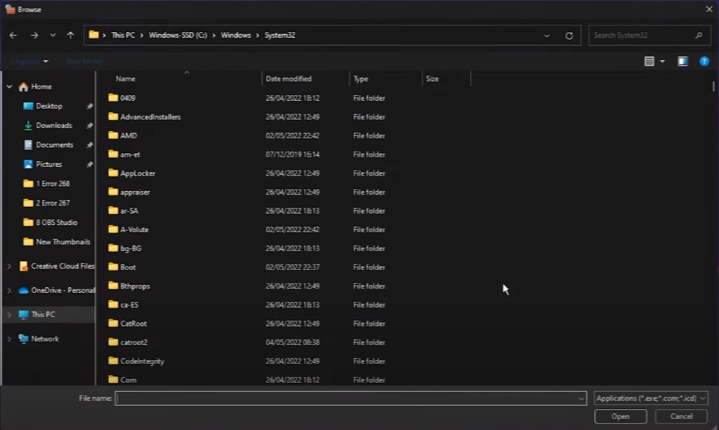Click the Cancel button
Screen dimensions: 719x430
[681, 416]
